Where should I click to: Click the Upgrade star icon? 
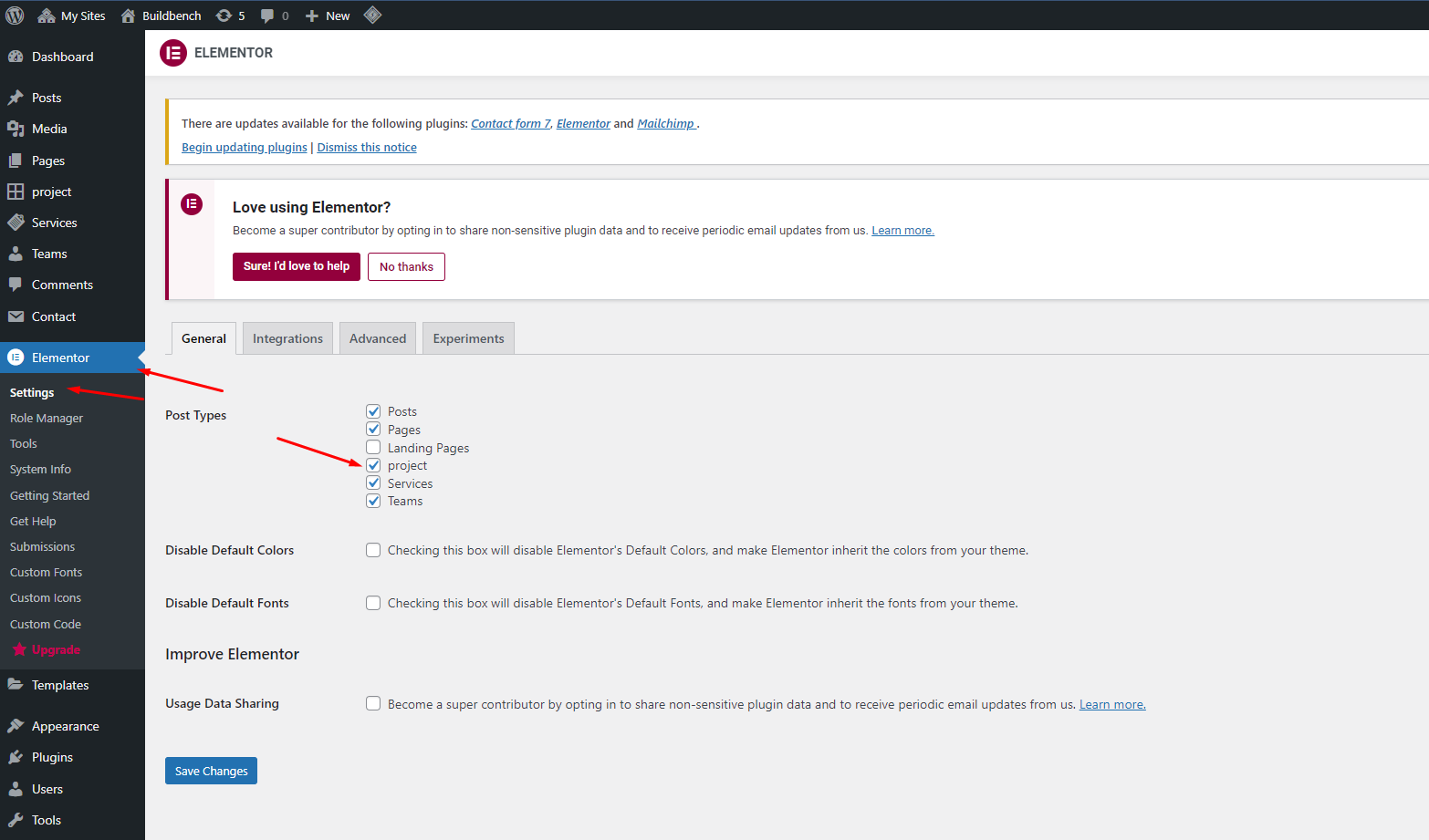point(19,649)
